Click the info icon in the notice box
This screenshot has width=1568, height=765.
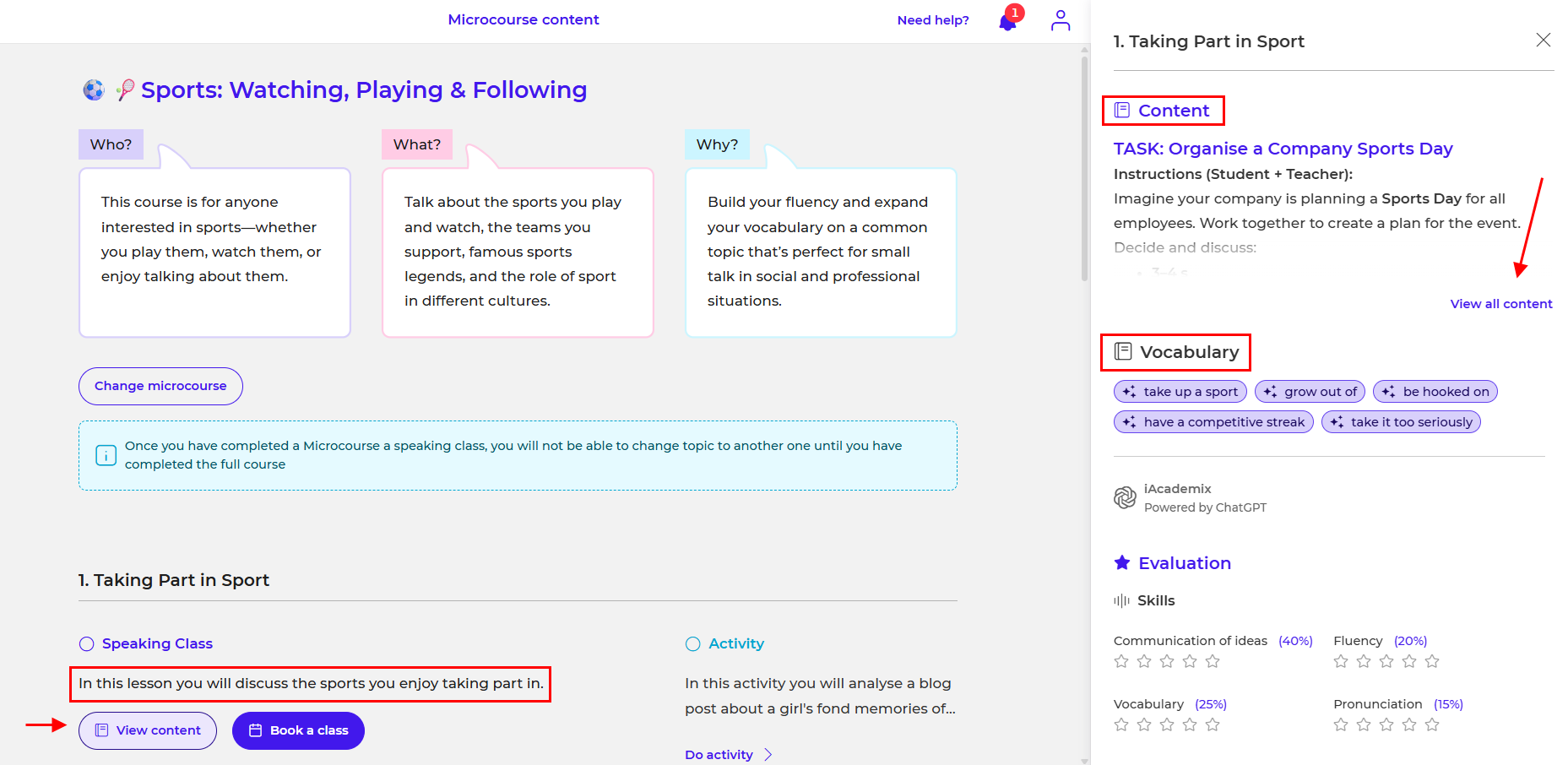106,455
